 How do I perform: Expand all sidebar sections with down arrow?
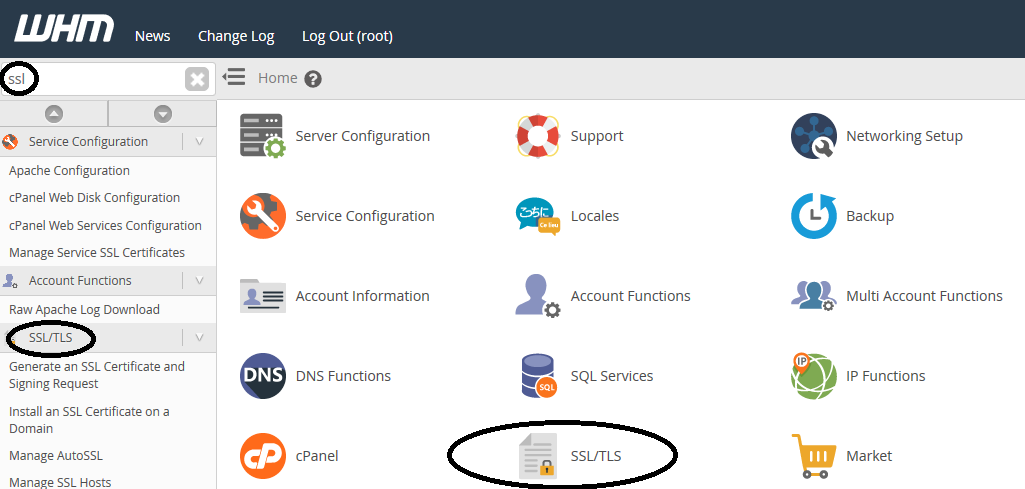click(x=163, y=114)
